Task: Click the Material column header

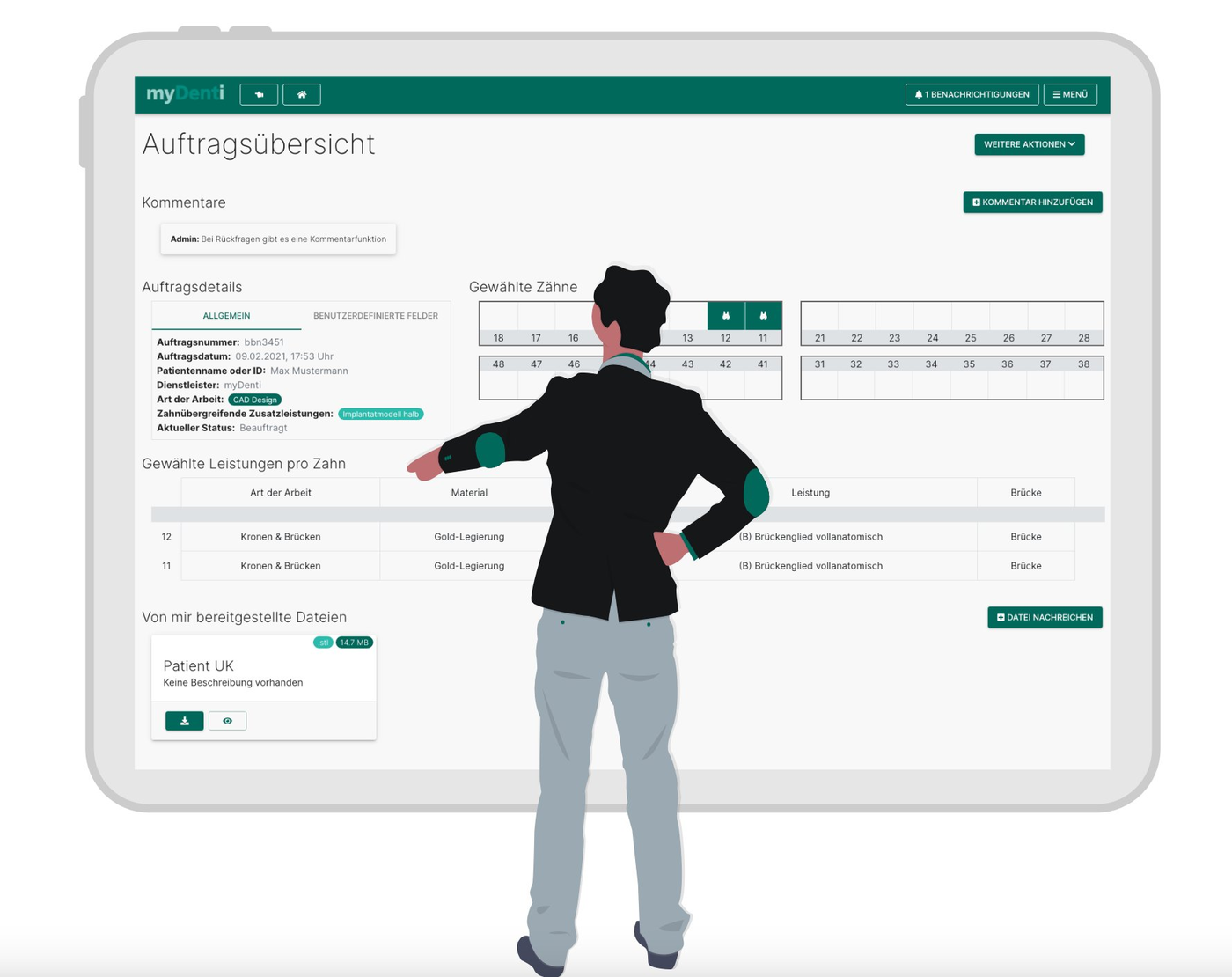Action: pyautogui.click(x=469, y=493)
